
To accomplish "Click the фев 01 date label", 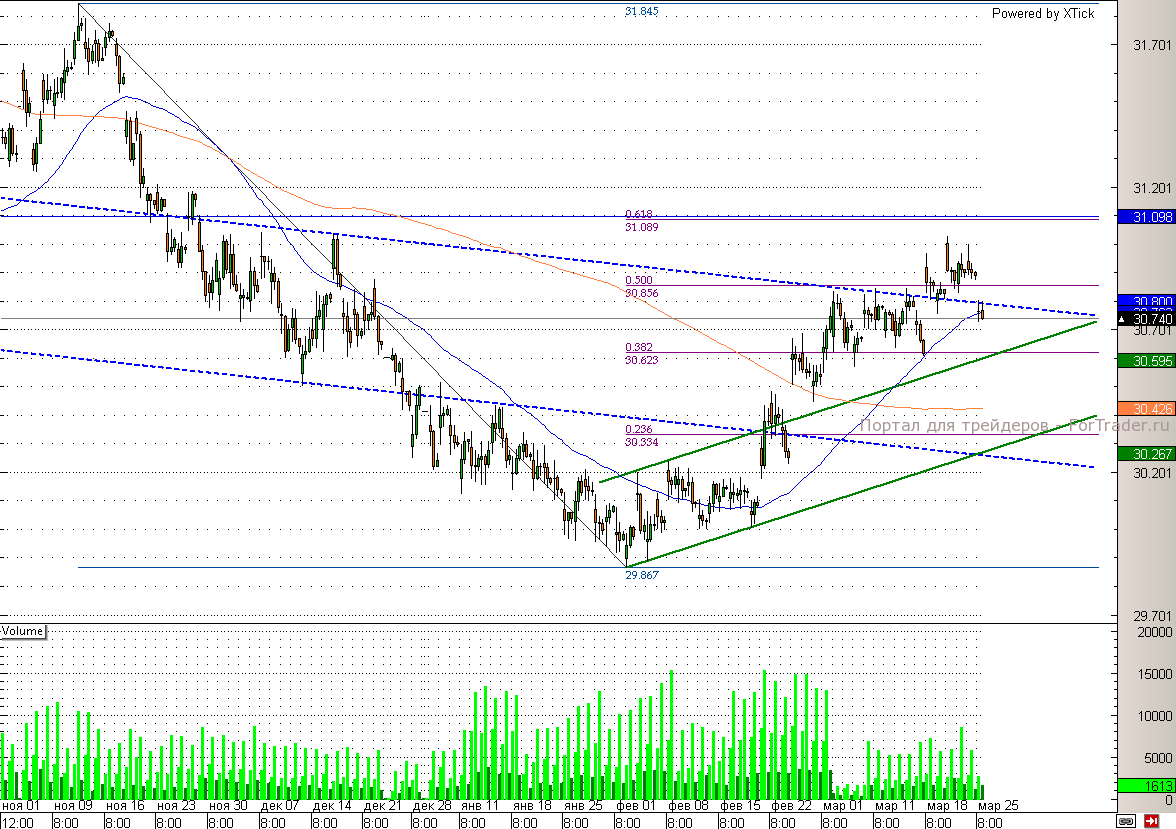I will (x=635, y=806).
